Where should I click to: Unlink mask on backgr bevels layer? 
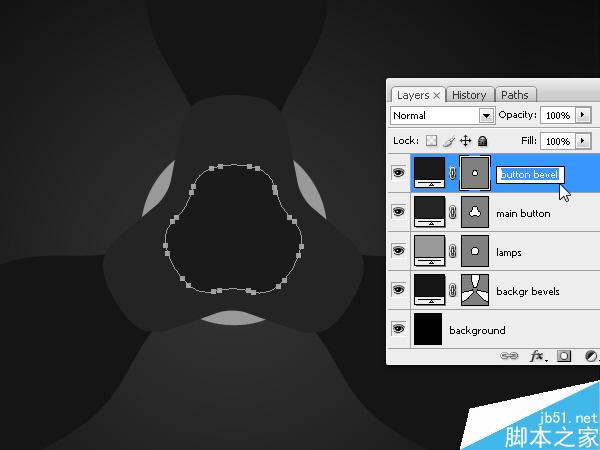[452, 290]
